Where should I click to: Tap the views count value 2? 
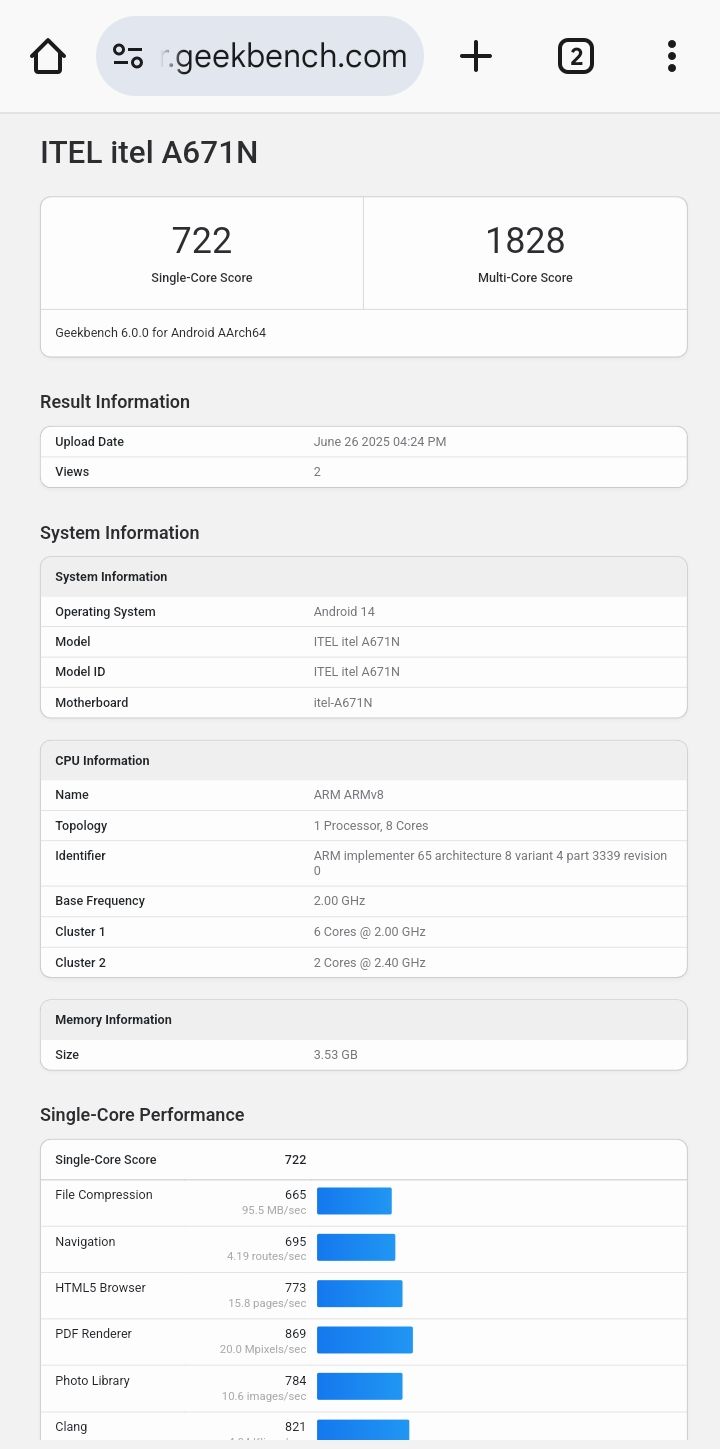[x=317, y=472]
